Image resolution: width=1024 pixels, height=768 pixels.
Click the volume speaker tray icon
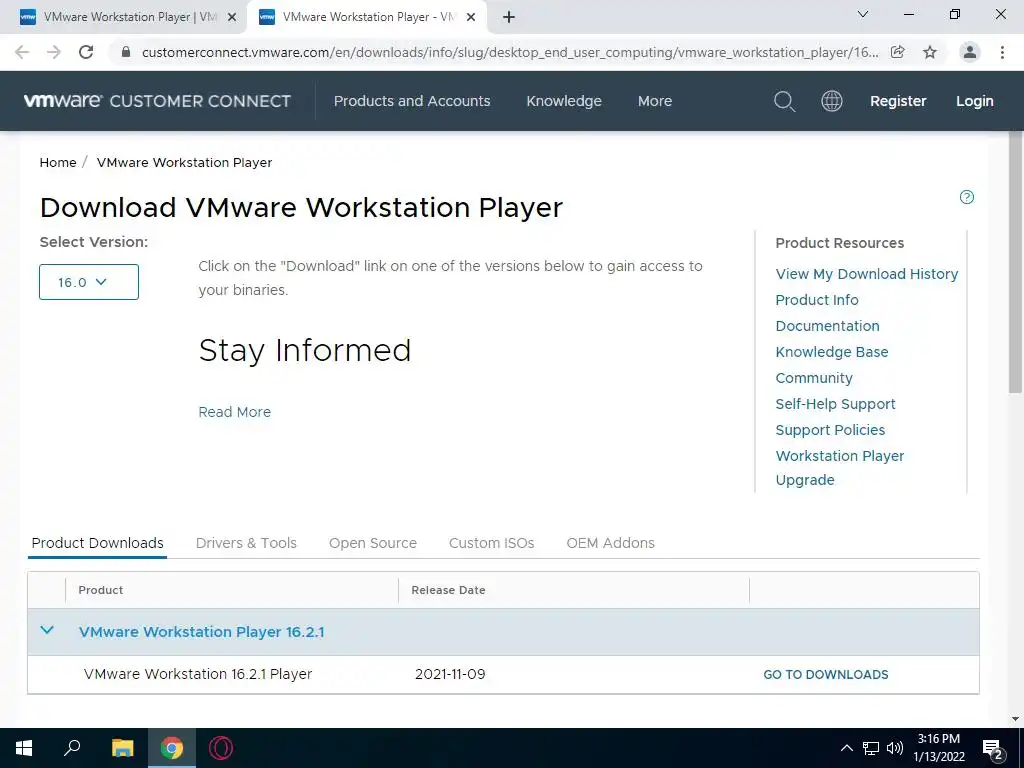coord(895,748)
